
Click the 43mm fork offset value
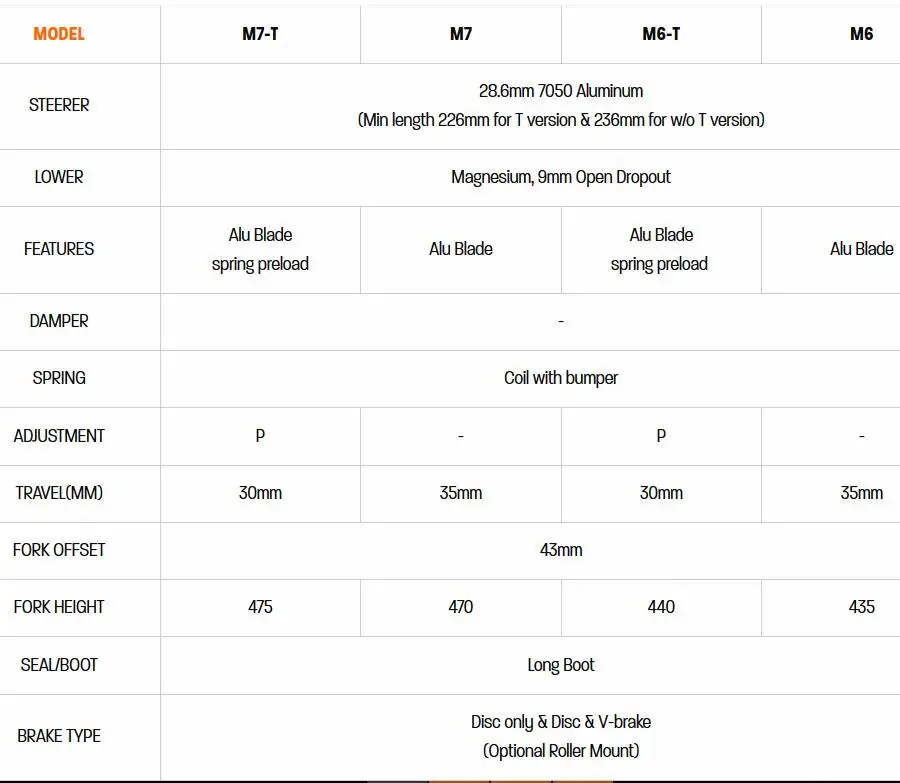[561, 550]
